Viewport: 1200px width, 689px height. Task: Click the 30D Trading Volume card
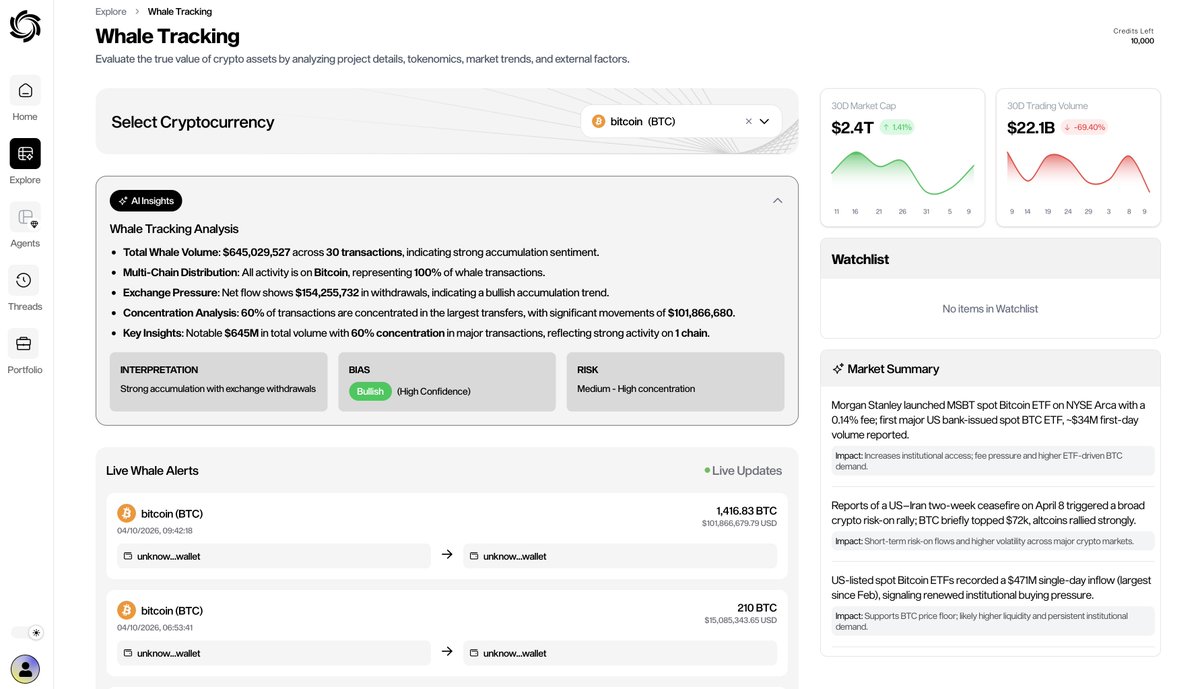[x=1078, y=158]
